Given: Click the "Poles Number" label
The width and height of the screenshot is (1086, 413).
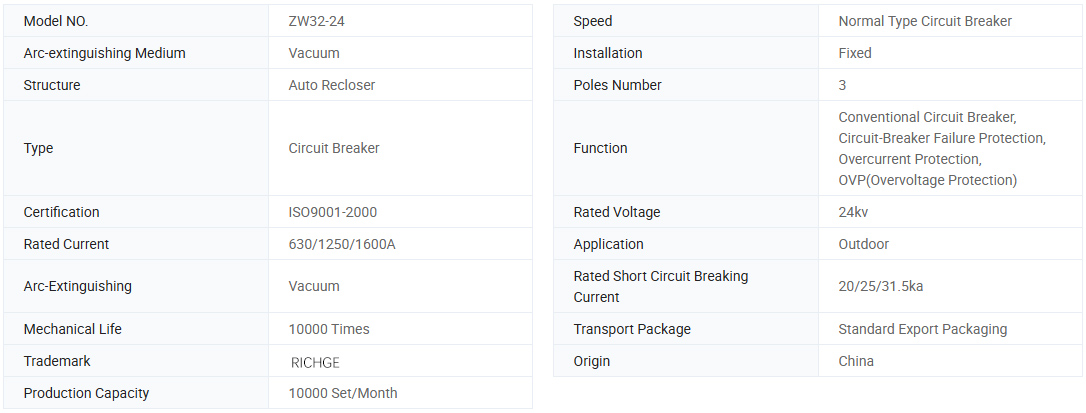Looking at the screenshot, I should (617, 85).
